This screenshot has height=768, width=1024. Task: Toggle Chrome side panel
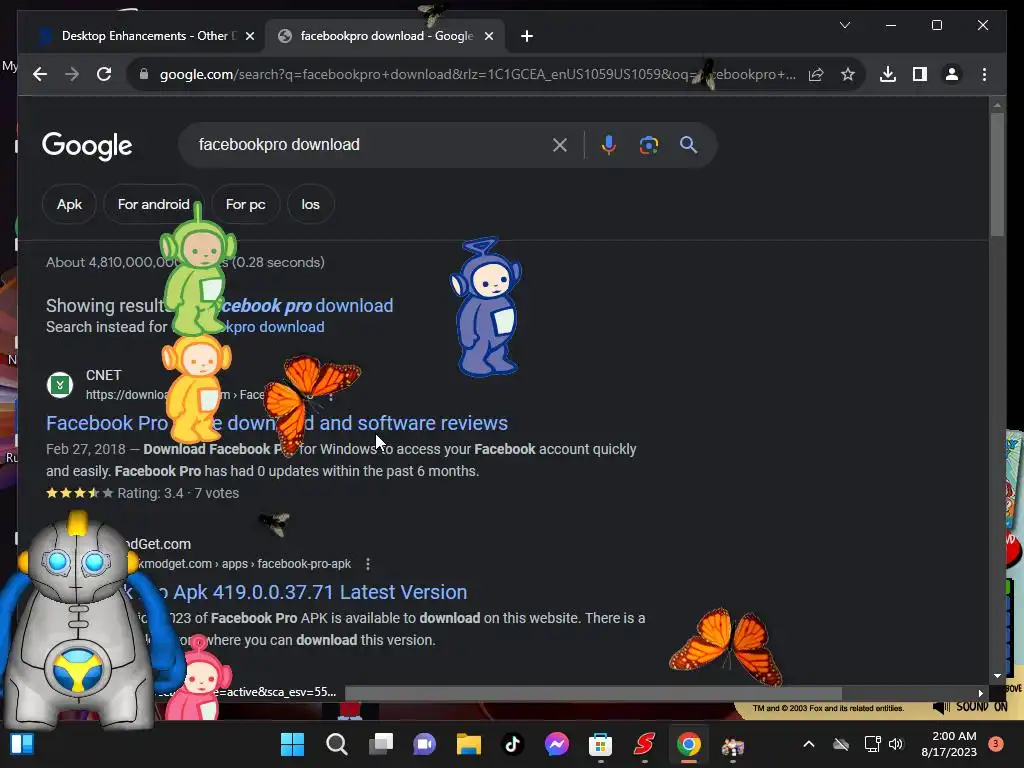click(920, 74)
